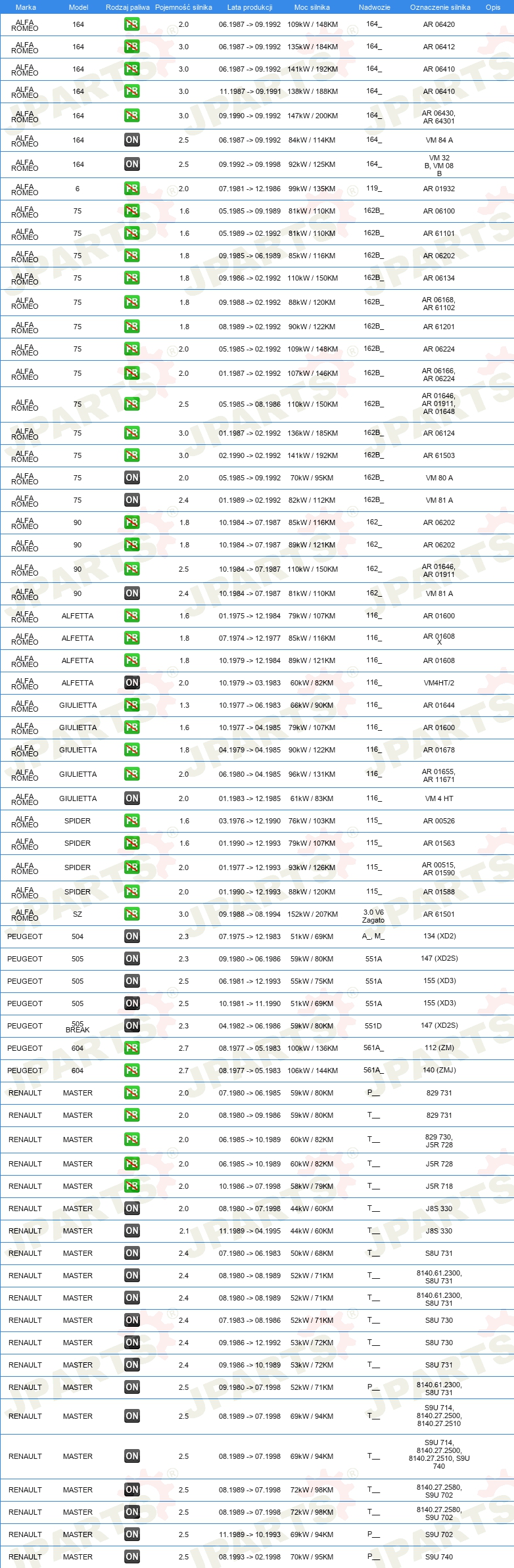
Task: Click the petrol icon in the 140 (ZMJ) row
Action: tap(132, 1071)
